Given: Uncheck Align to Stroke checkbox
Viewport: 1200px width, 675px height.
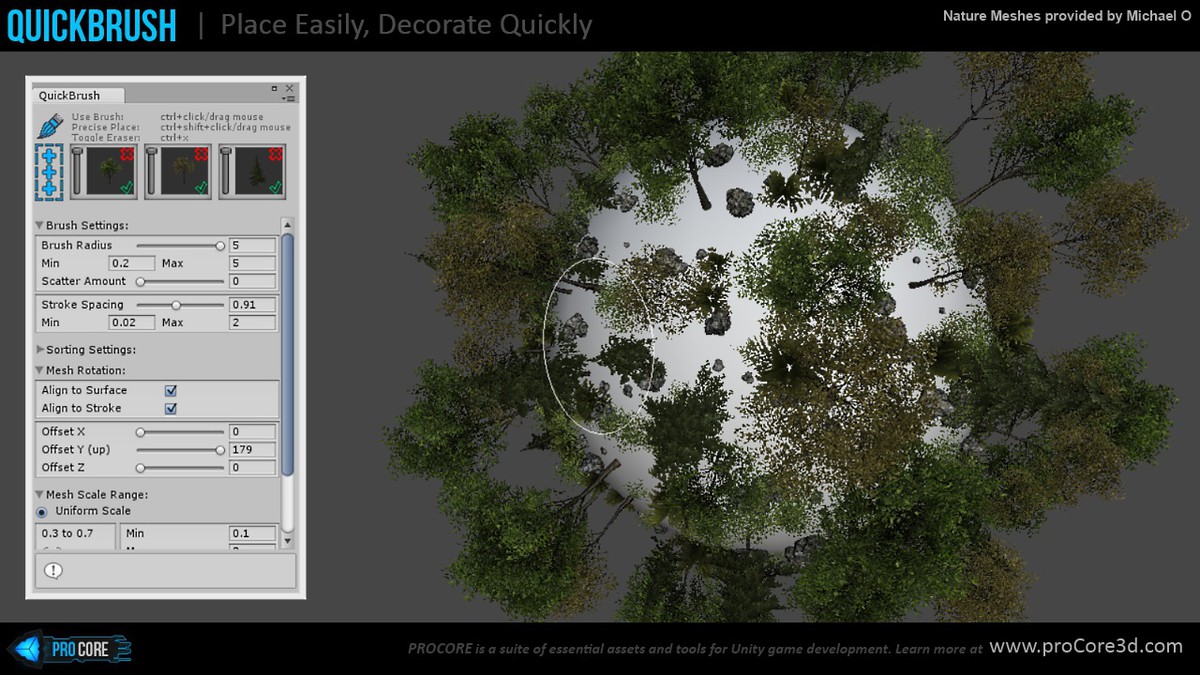Looking at the screenshot, I should point(170,408).
